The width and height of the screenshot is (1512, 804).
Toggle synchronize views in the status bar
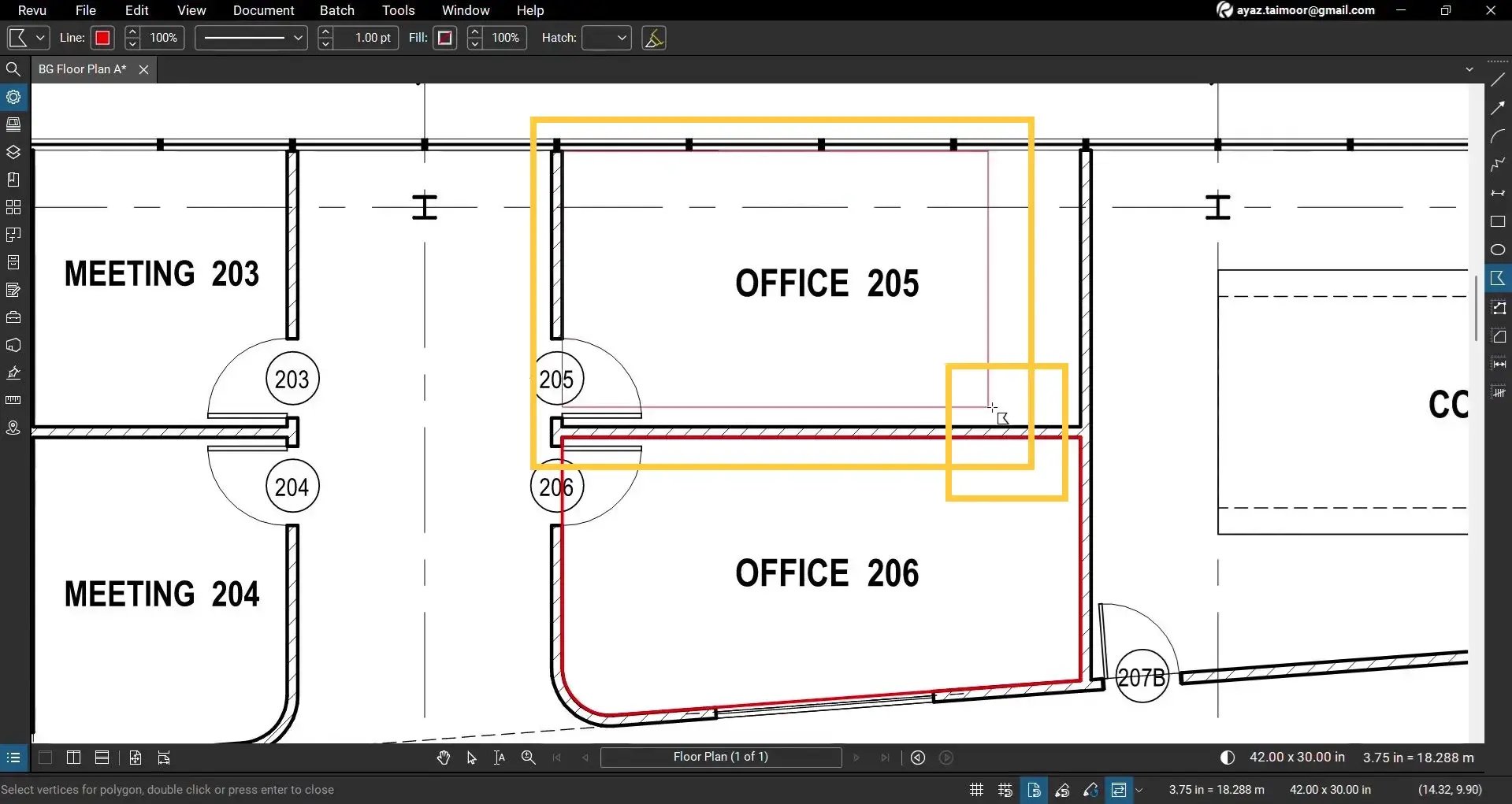tap(1120, 789)
